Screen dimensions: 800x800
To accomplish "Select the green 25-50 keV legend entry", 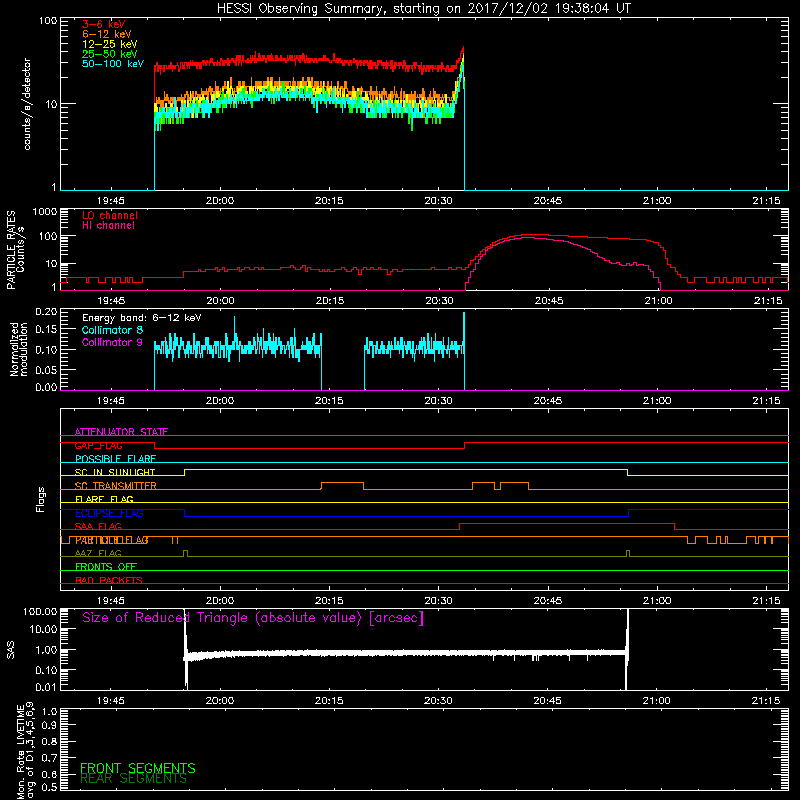I will [x=110, y=54].
